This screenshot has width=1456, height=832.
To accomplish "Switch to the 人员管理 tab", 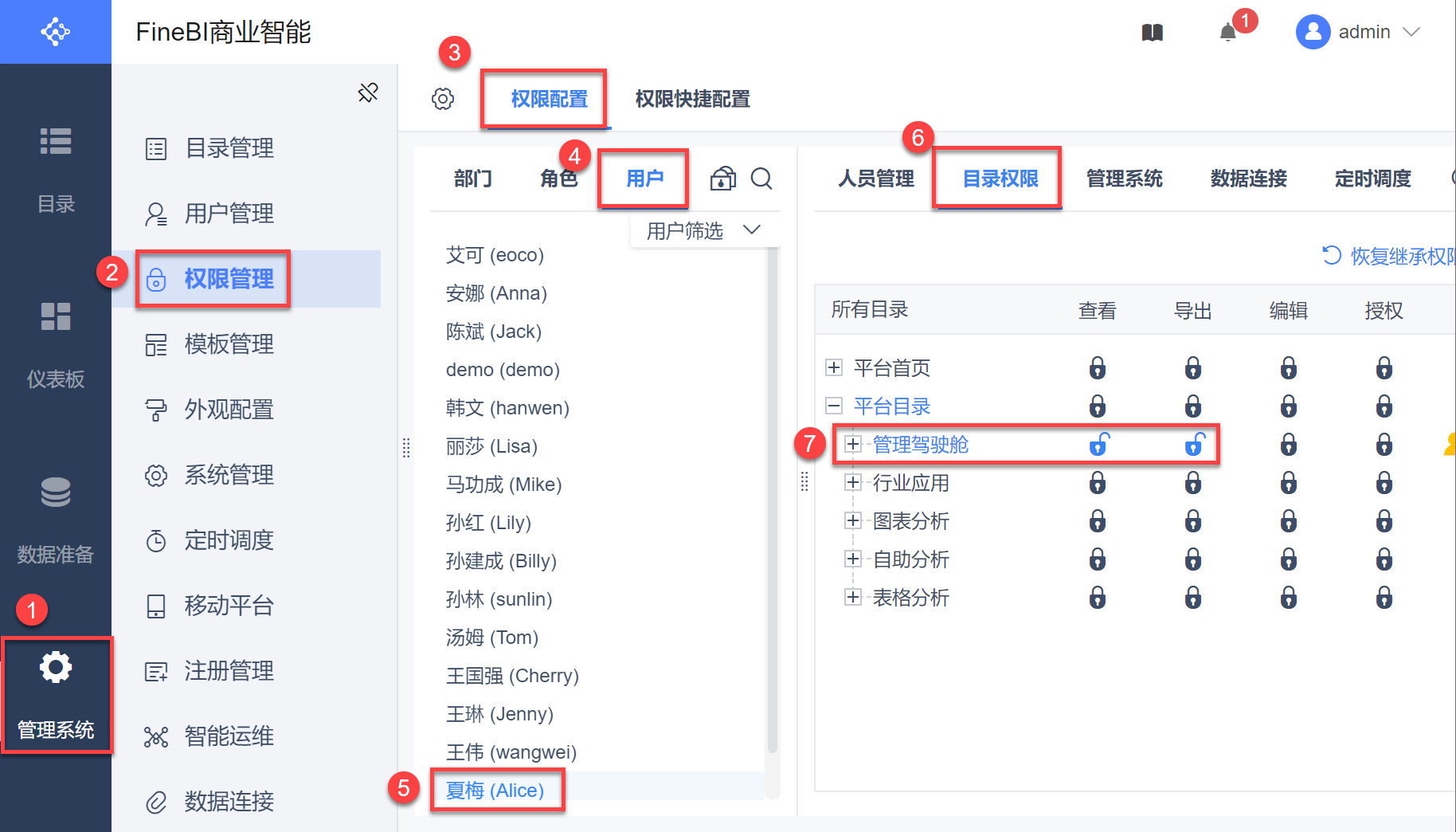I will (875, 179).
